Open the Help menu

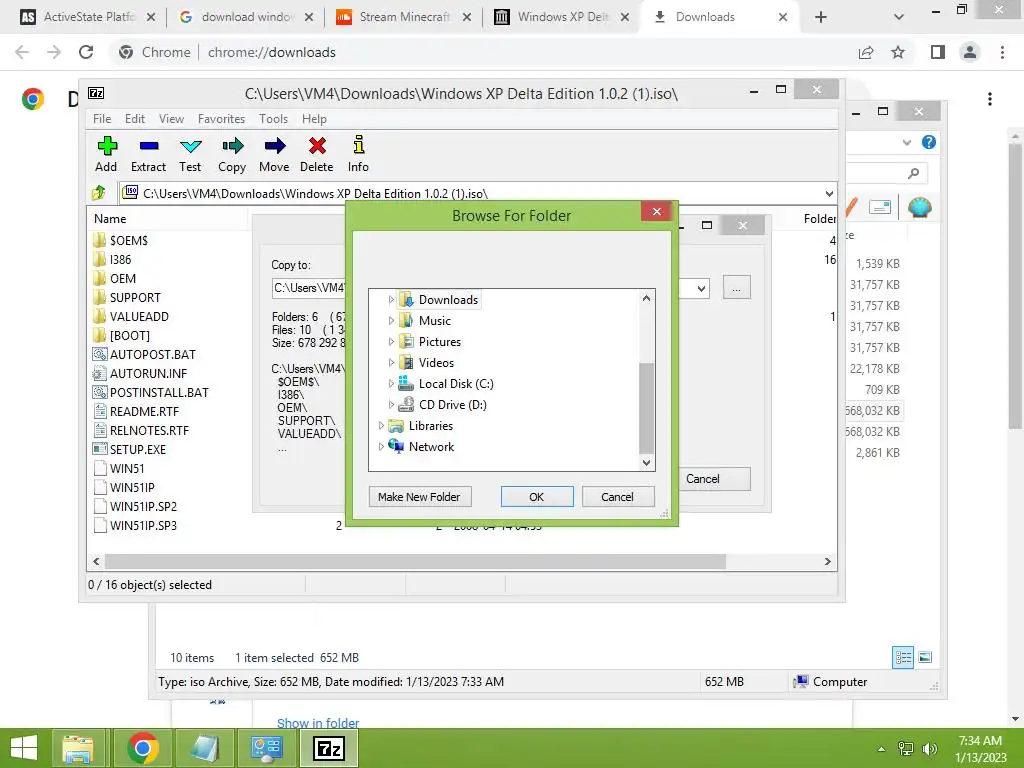click(x=314, y=119)
